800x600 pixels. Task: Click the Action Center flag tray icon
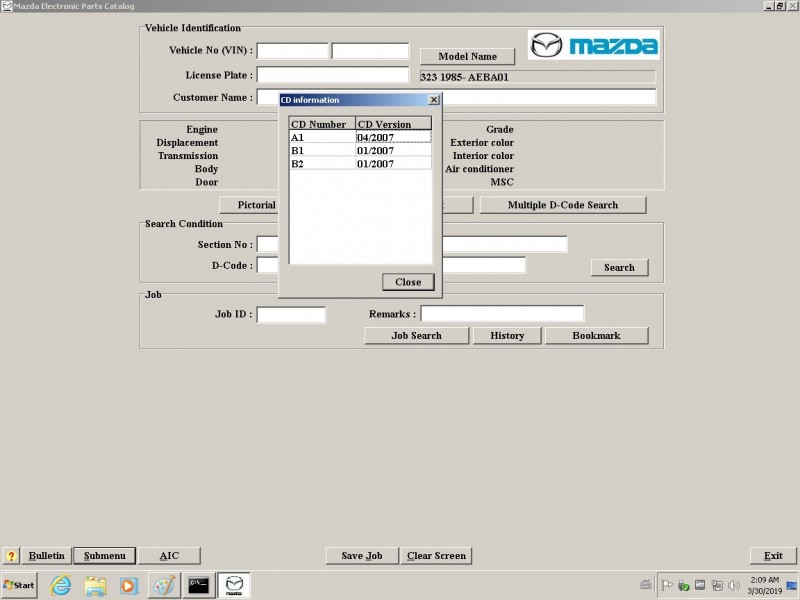[666, 585]
